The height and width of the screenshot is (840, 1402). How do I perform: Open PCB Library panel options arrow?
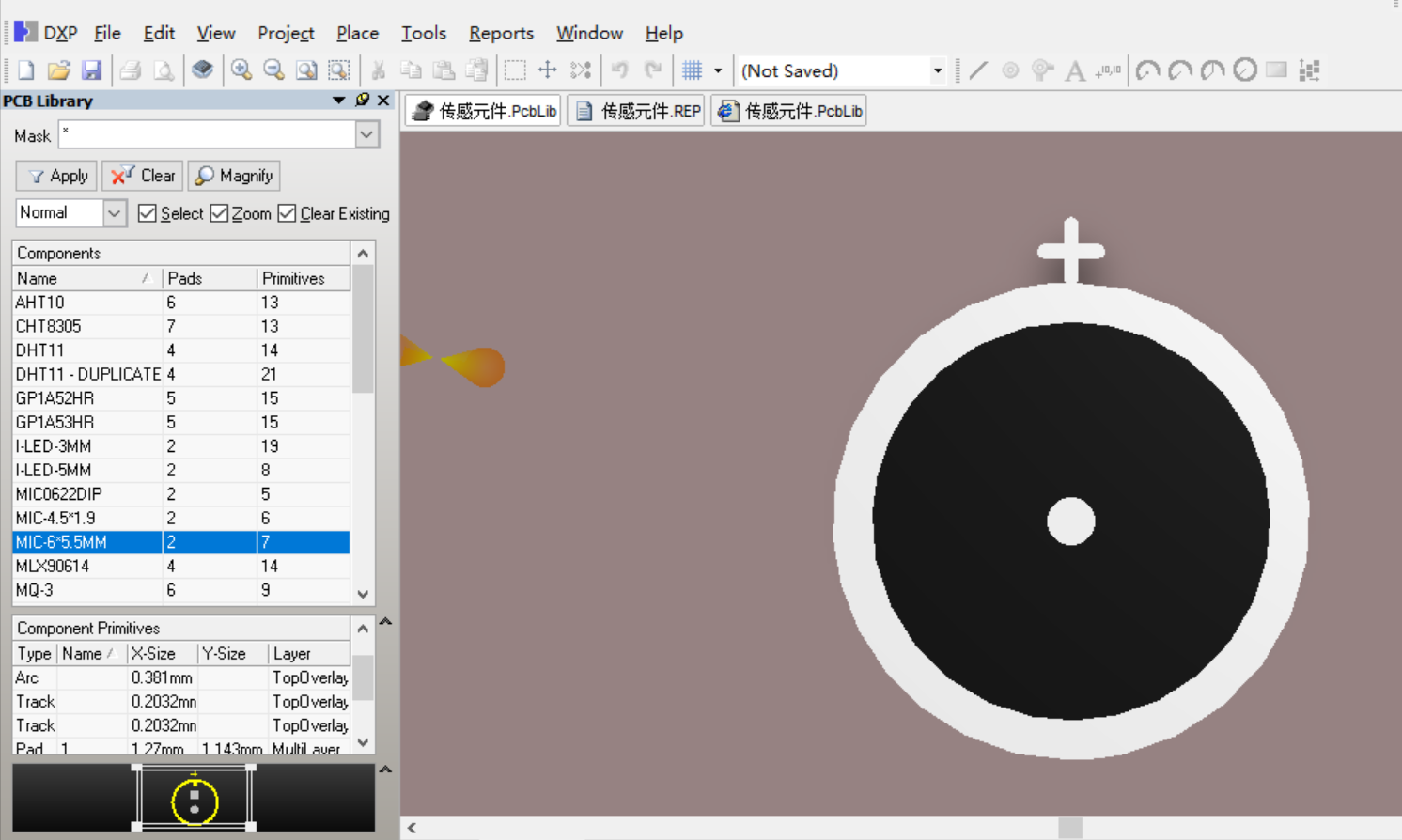coord(338,101)
